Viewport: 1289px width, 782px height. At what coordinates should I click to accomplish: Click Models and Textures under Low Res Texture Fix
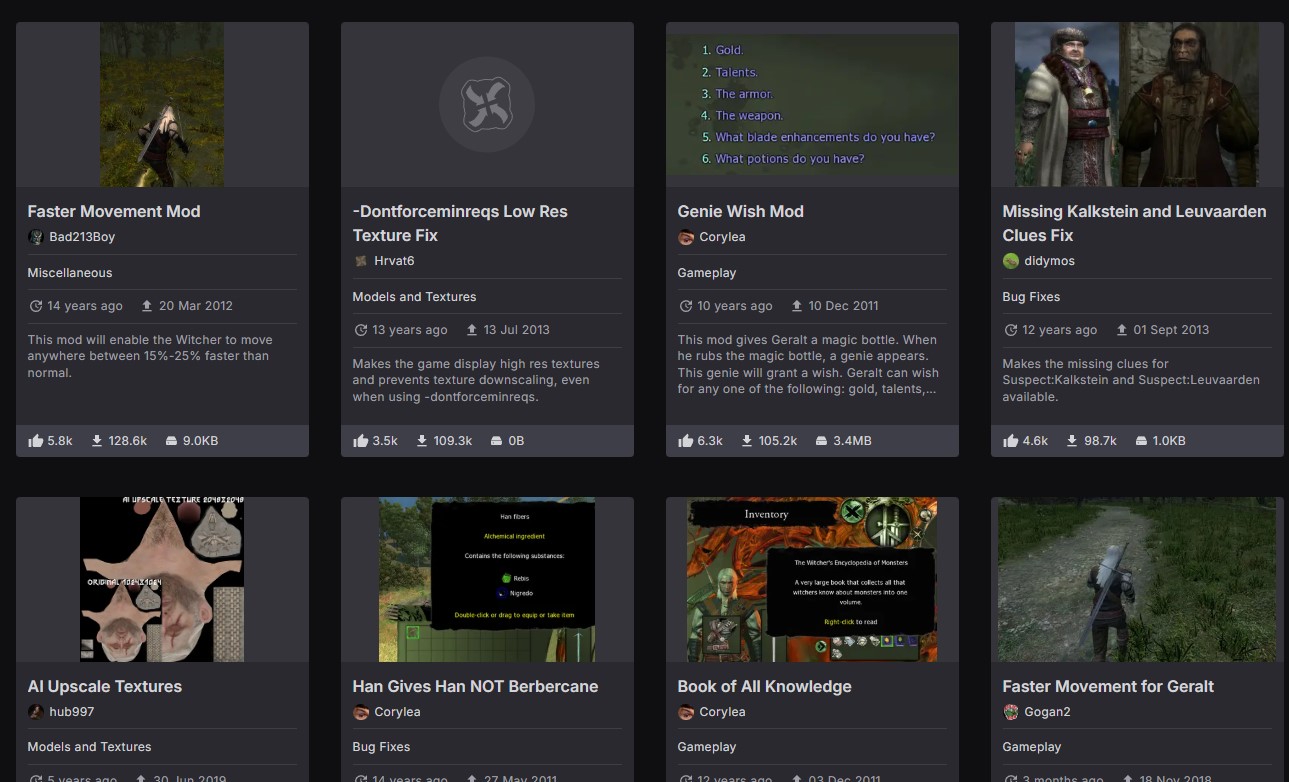click(x=414, y=297)
